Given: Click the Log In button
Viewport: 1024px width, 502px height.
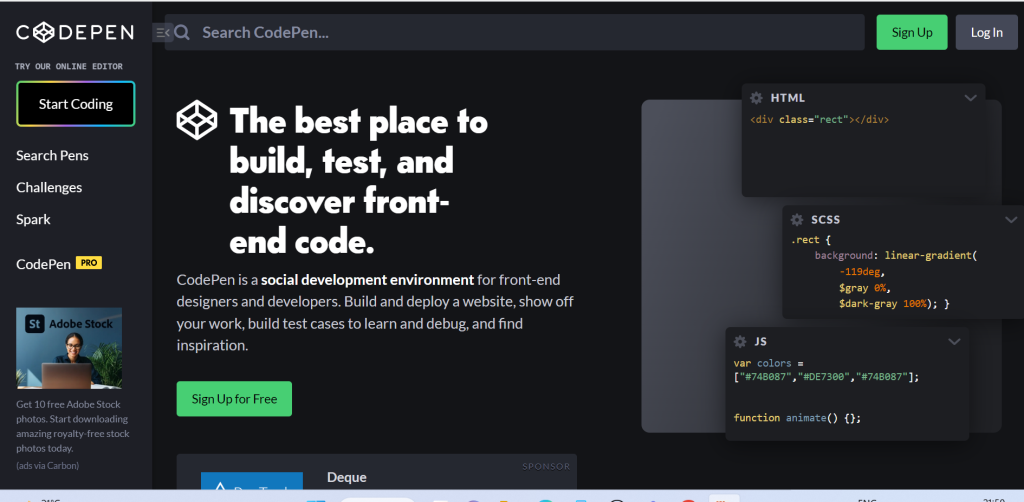Looking at the screenshot, I should coord(986,32).
